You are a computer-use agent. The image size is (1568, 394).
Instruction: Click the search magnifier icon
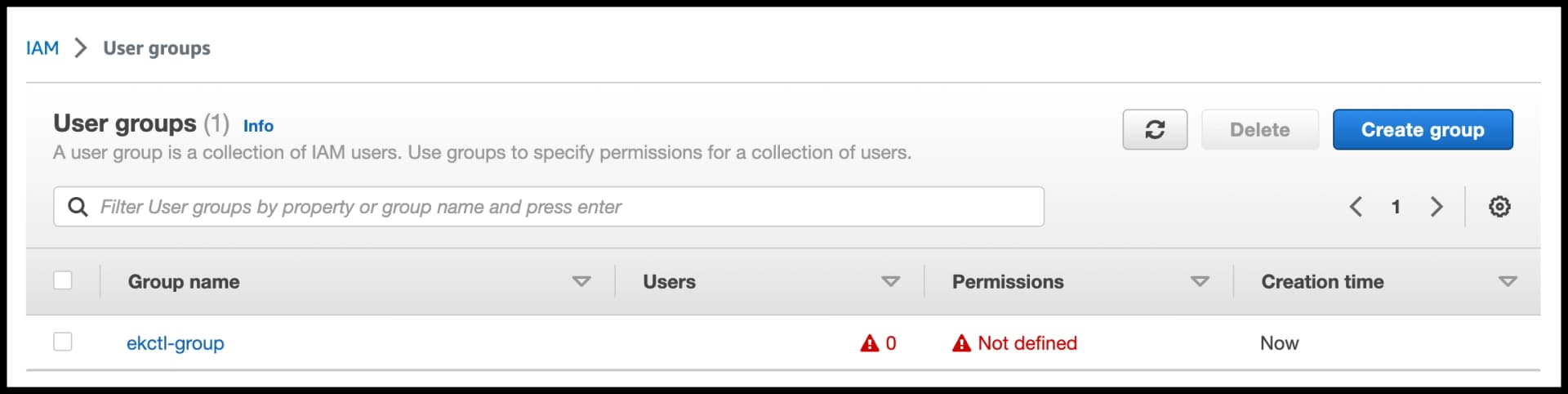click(x=78, y=207)
